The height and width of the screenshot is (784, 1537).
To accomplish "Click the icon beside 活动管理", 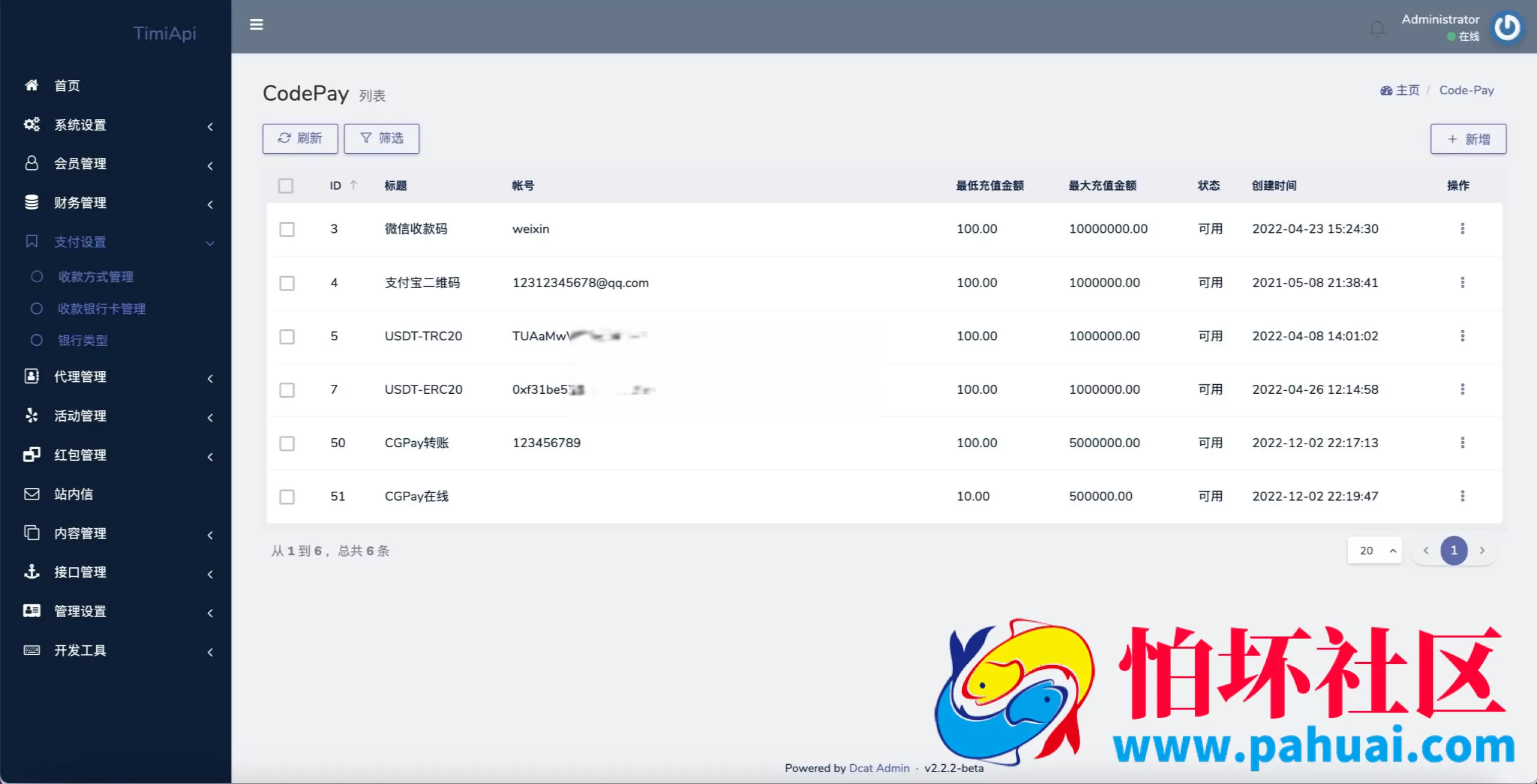I will [x=32, y=415].
